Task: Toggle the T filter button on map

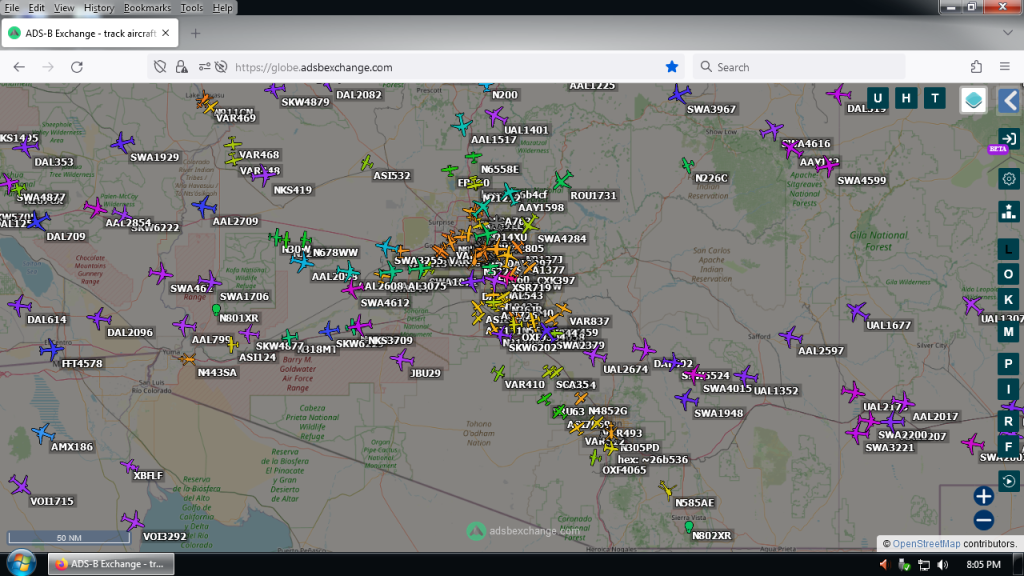Action: 935,99
